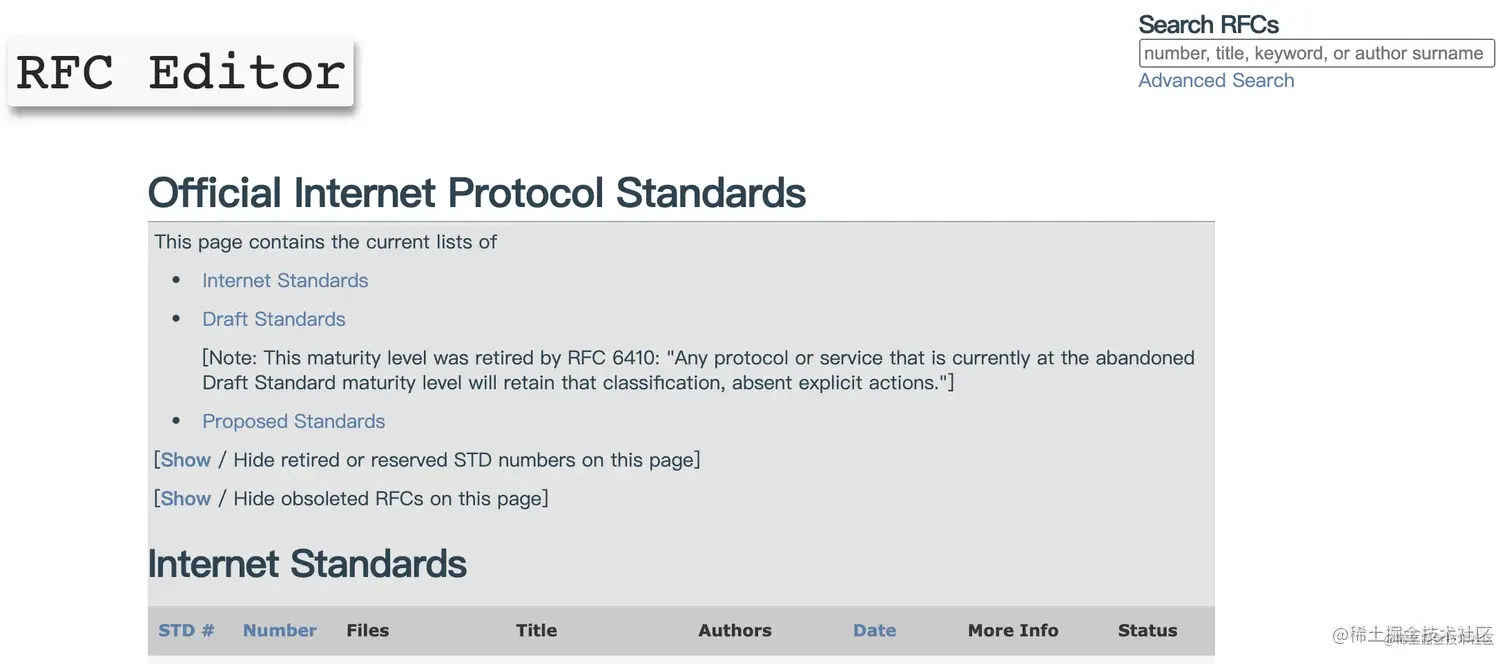Click the Official Internet Protocol Standards heading

477,193
